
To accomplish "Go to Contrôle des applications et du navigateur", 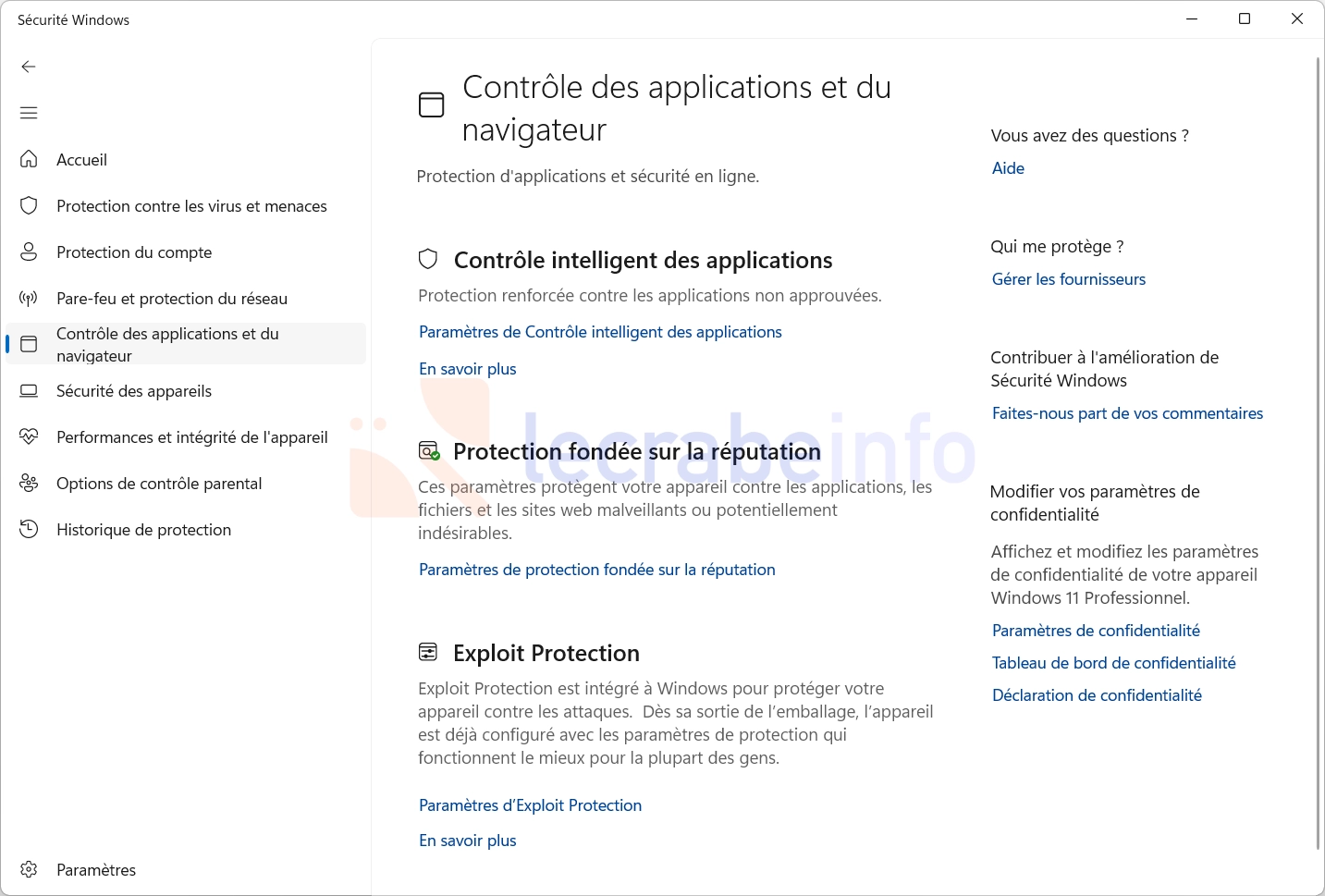I will pos(186,344).
